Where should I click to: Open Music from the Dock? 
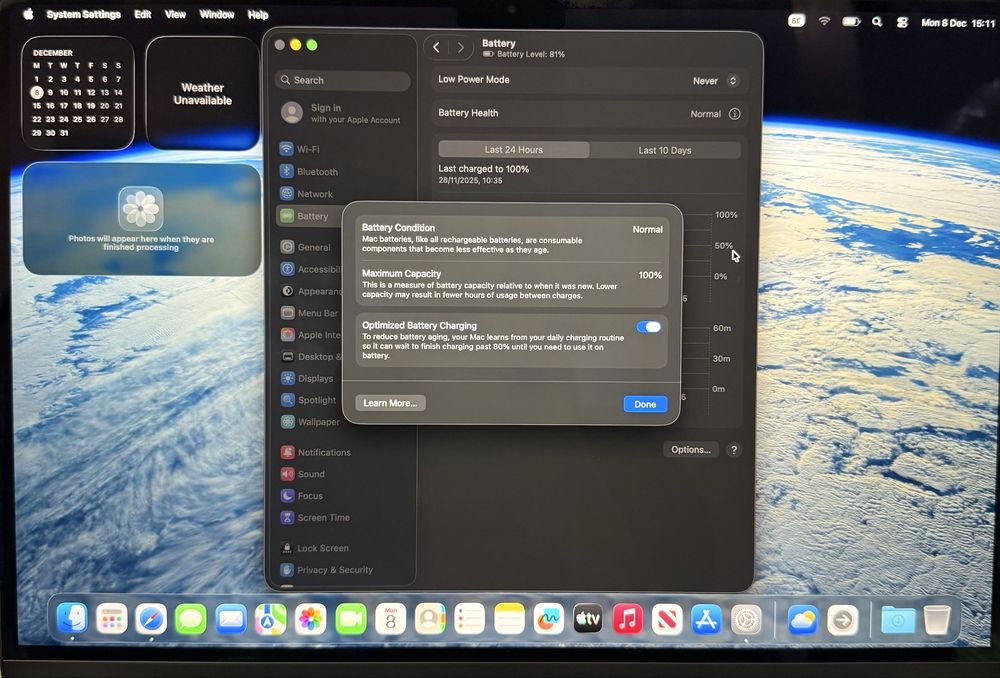pyautogui.click(x=628, y=619)
